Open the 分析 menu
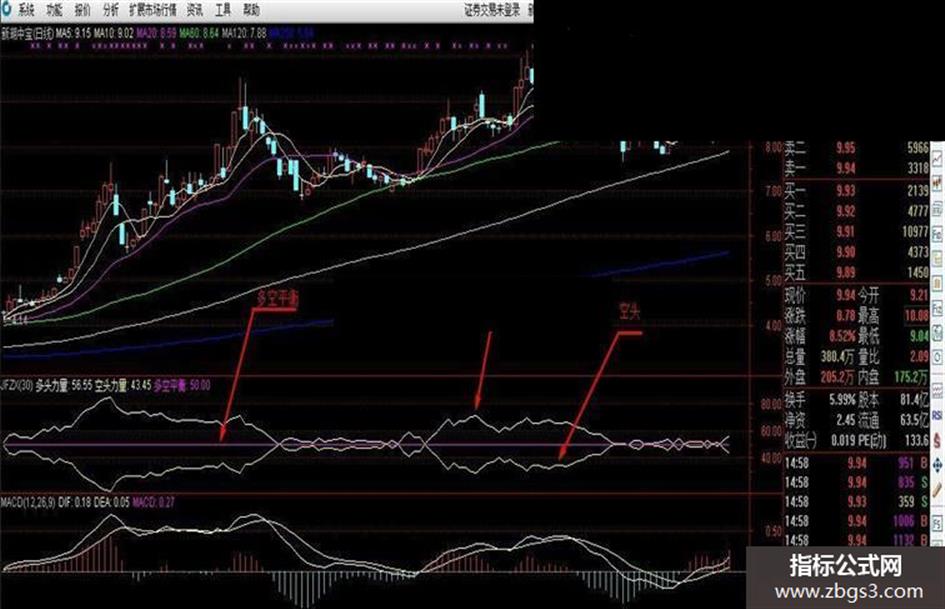Viewport: 945px width, 609px height. point(110,10)
